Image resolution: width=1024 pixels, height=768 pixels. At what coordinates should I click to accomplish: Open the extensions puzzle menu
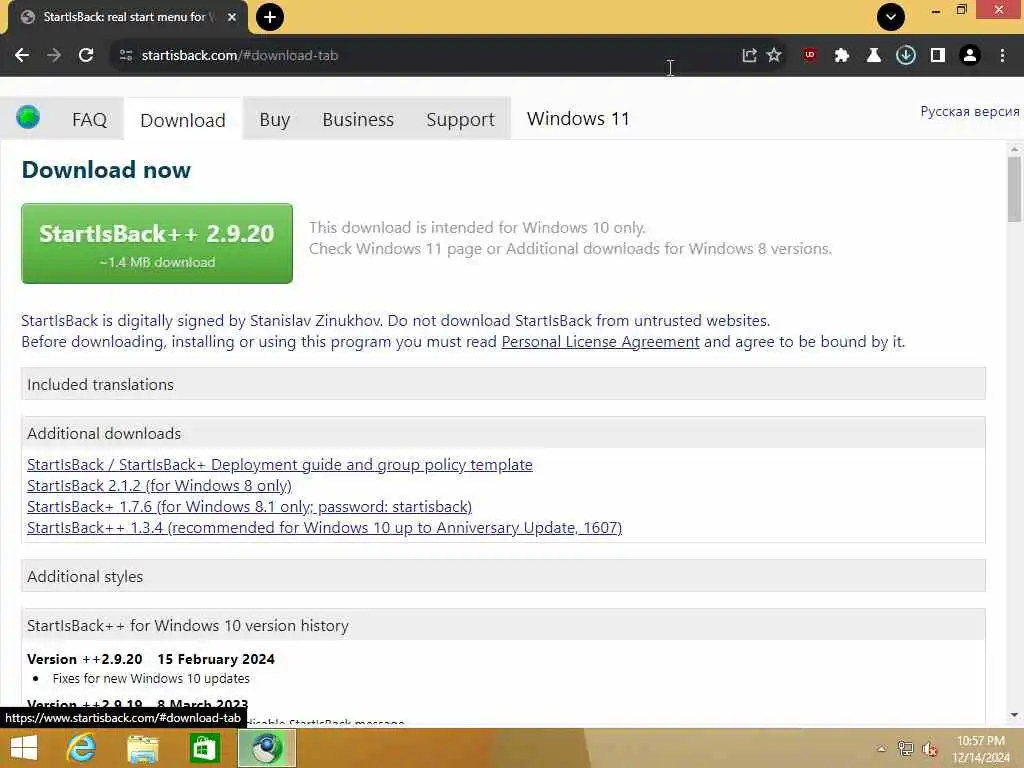click(x=842, y=56)
